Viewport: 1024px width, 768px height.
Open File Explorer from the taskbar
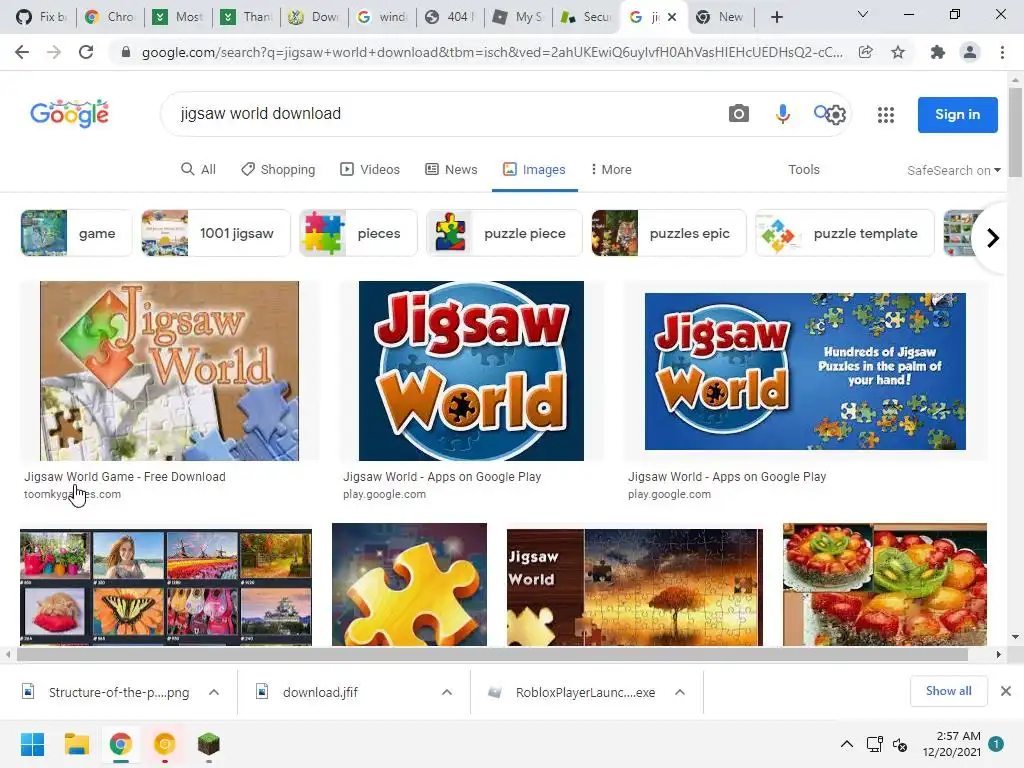point(76,744)
